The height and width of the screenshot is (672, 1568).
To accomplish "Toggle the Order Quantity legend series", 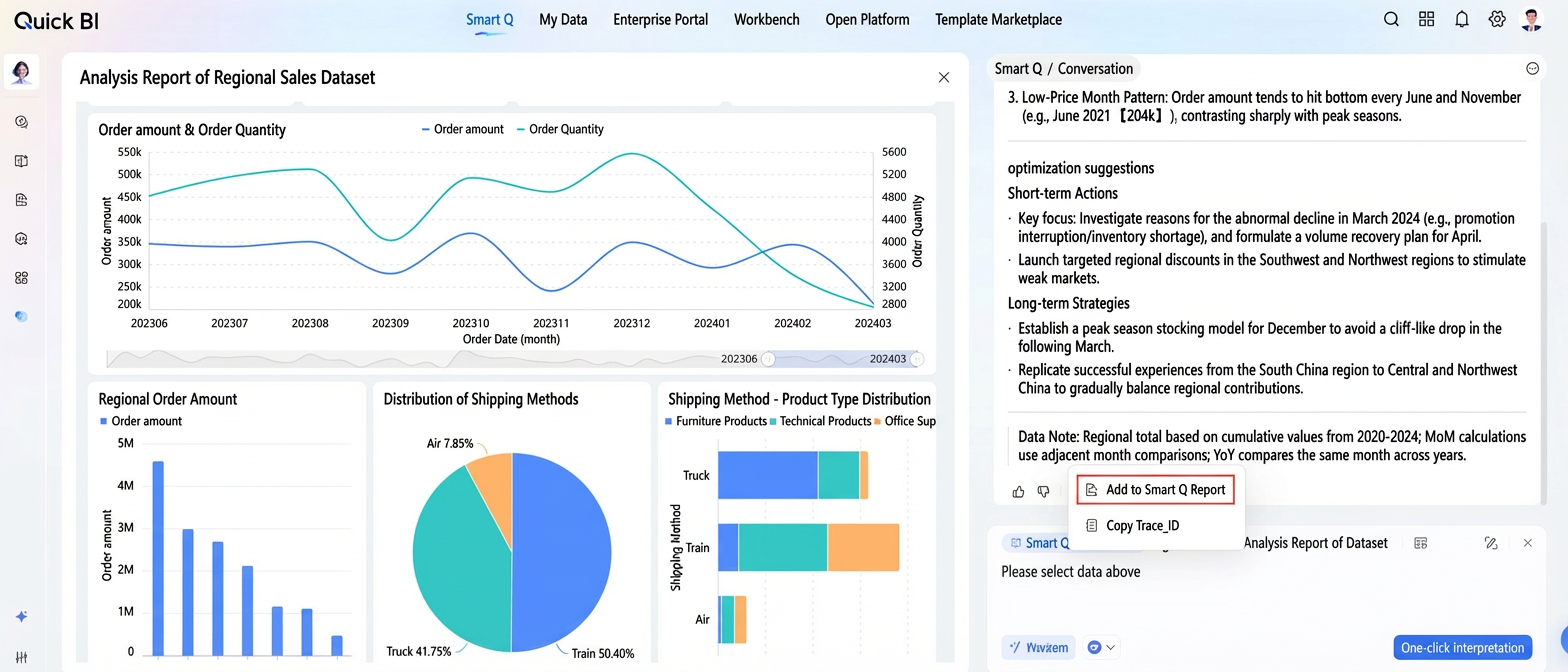I will point(560,129).
